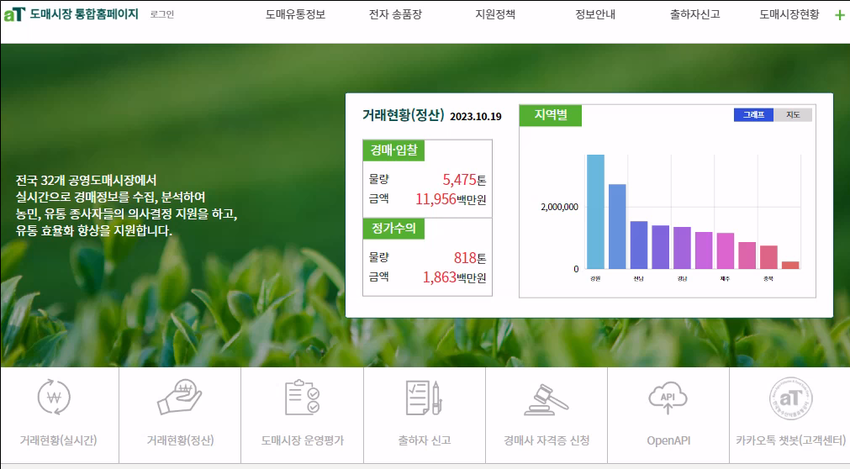This screenshot has height=469, width=850.
Task: Open the 전자 송품장 menu
Action: click(x=395, y=15)
